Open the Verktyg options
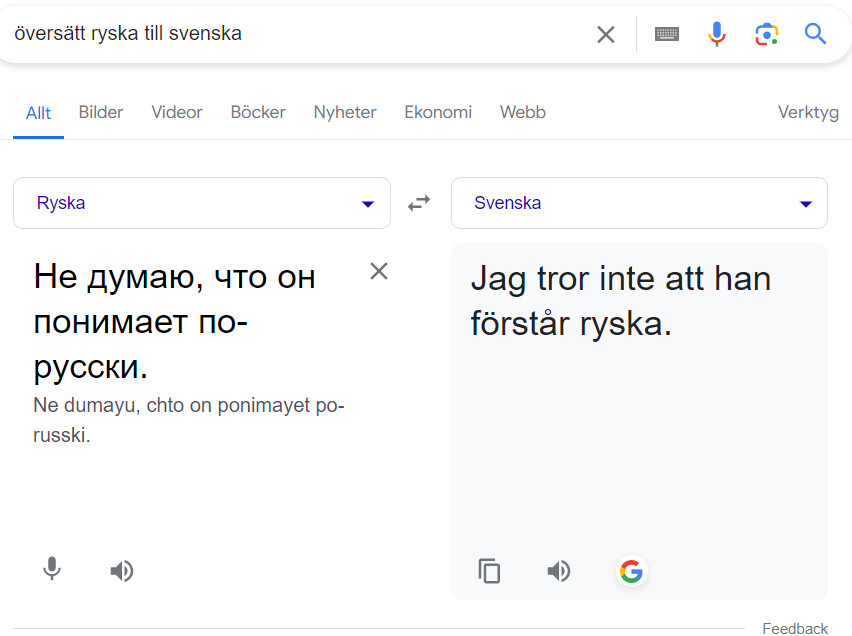The image size is (852, 636). (x=808, y=112)
